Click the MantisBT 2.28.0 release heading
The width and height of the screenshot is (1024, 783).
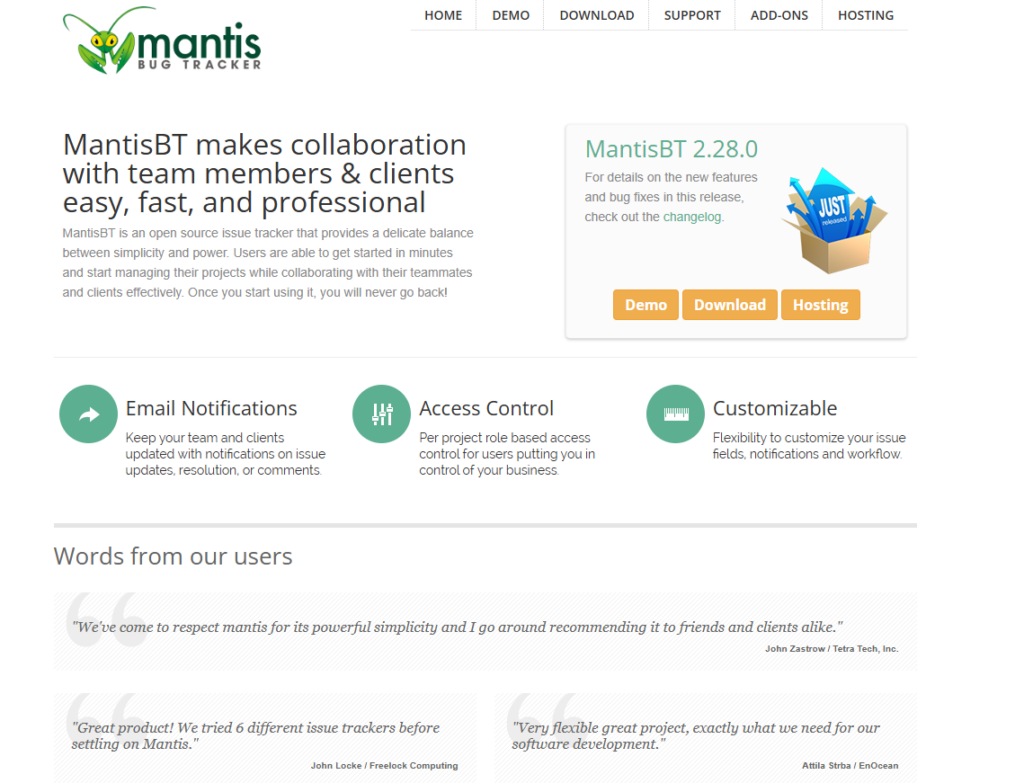pos(671,149)
